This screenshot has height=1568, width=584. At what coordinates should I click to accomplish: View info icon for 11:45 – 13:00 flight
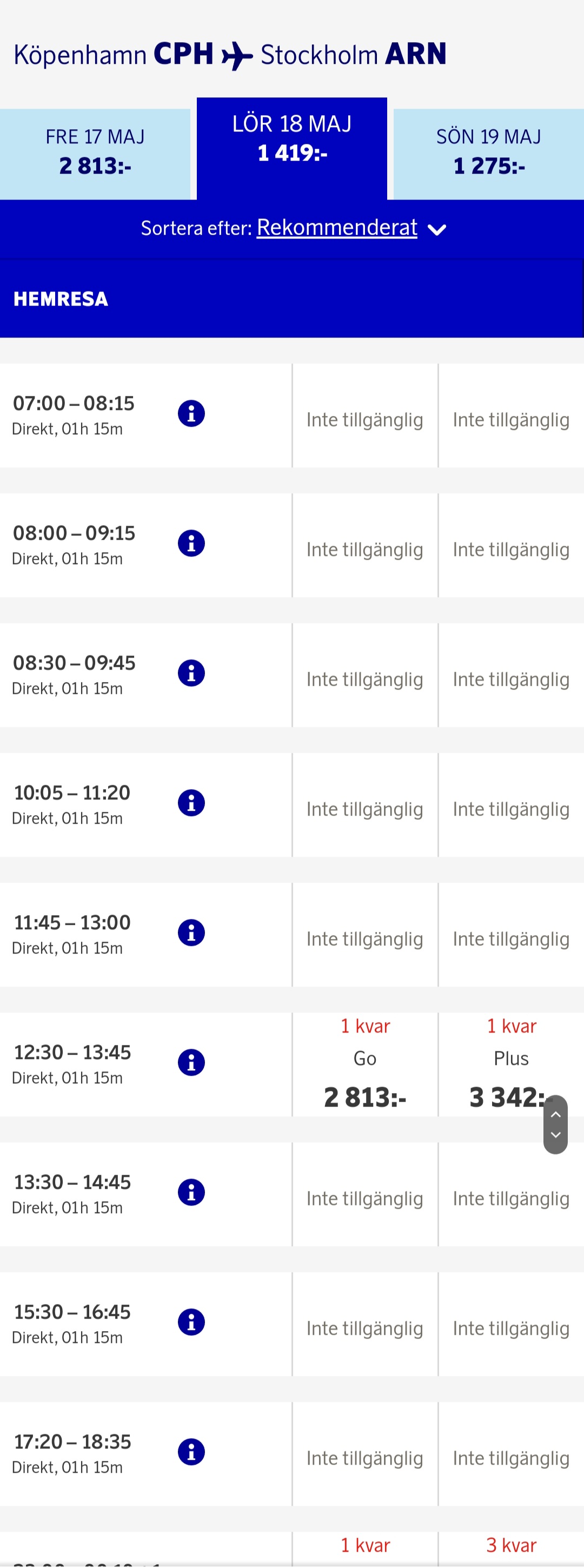coord(191,932)
